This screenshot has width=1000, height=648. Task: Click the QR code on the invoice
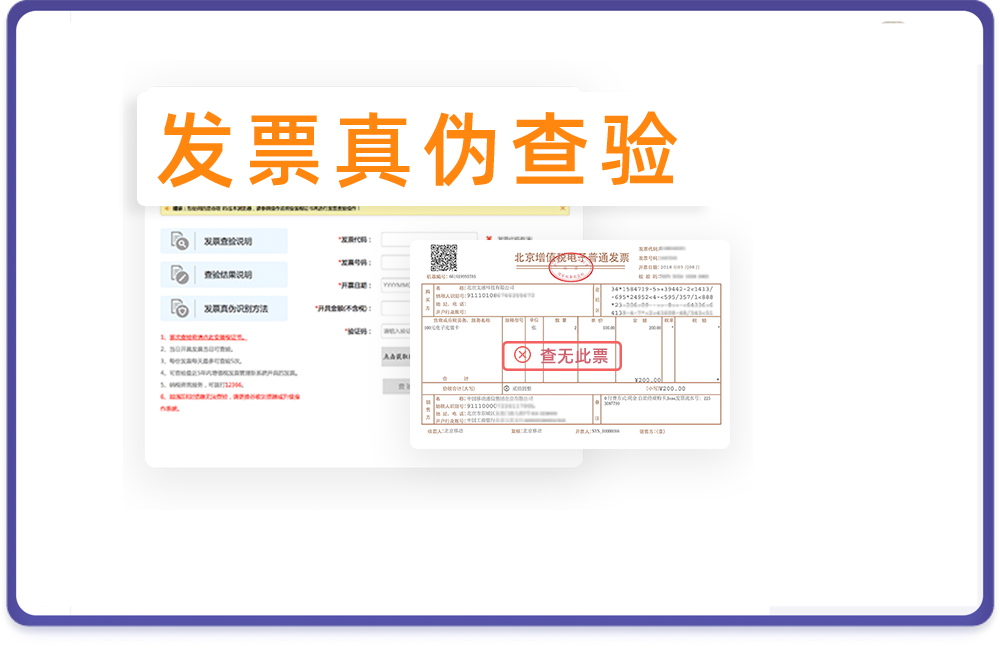coord(443,257)
